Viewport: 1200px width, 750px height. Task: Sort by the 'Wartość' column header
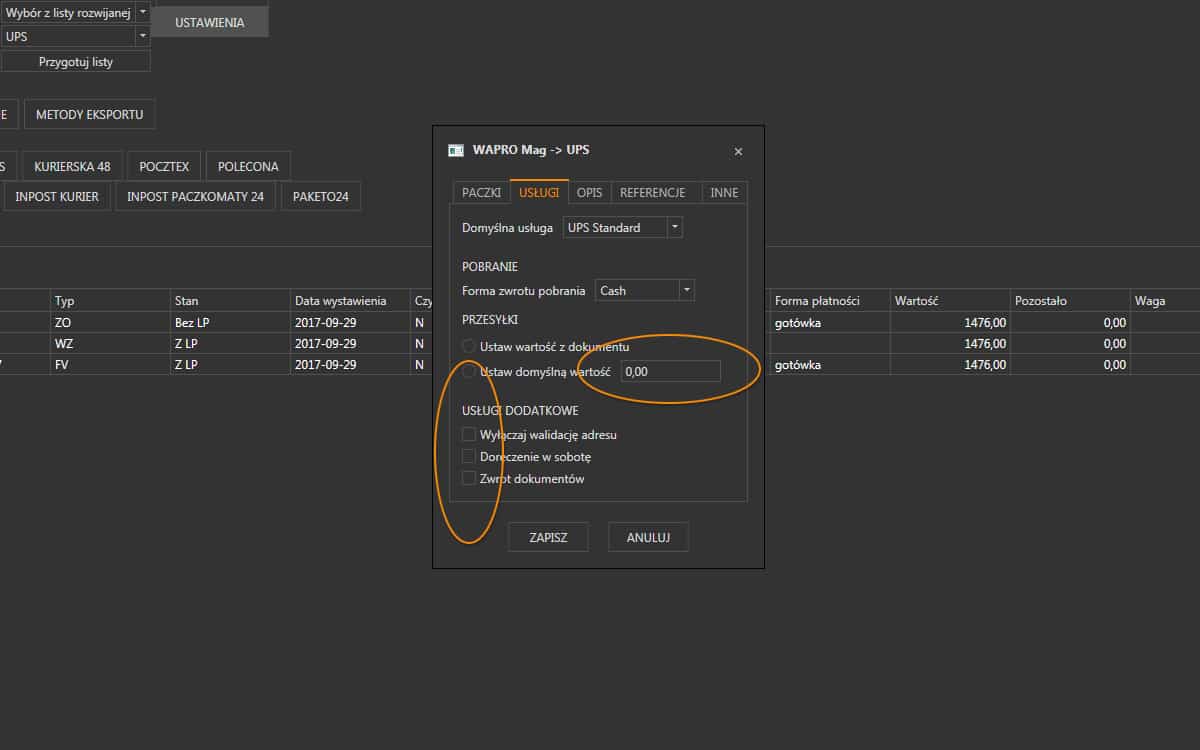[x=950, y=301]
